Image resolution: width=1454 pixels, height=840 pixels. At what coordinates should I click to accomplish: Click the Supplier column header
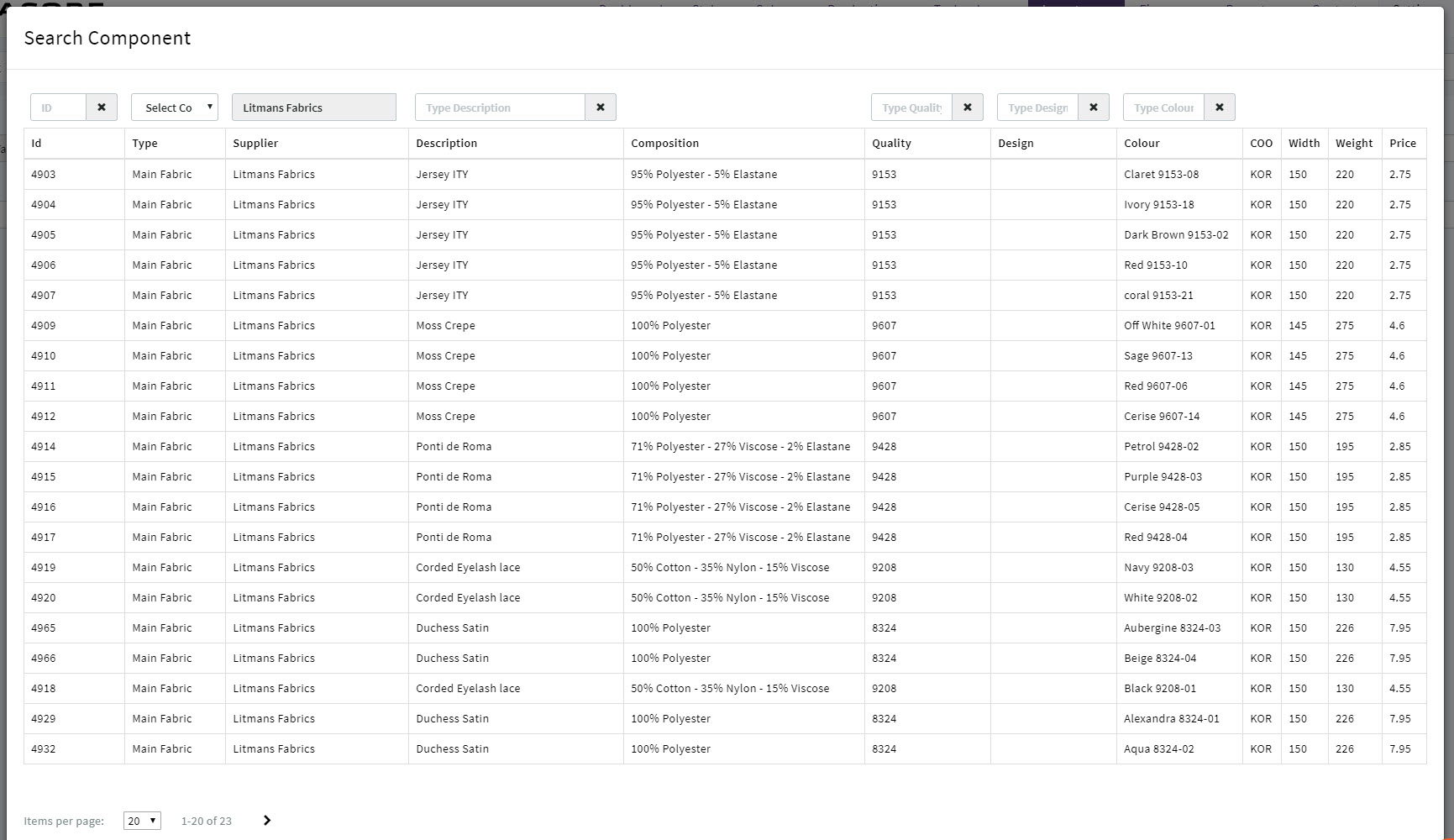coord(255,143)
